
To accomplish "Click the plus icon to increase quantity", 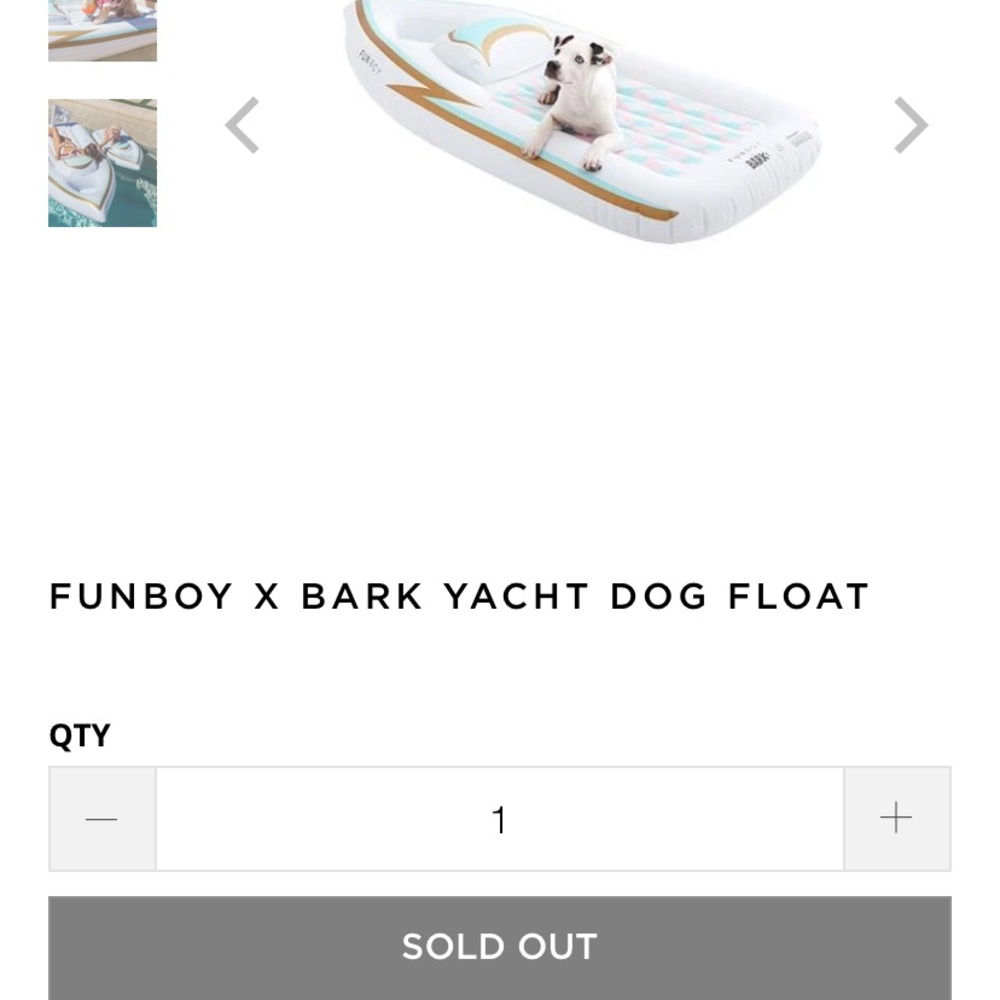I will click(x=895, y=818).
